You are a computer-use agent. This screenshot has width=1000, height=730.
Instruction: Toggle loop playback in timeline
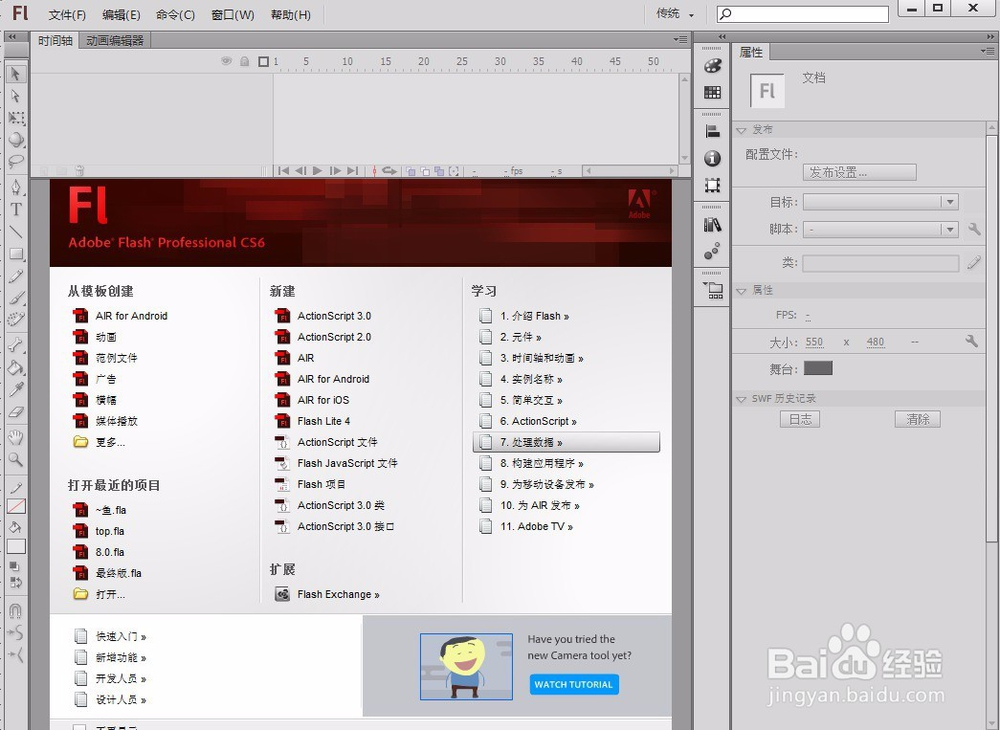coord(390,171)
